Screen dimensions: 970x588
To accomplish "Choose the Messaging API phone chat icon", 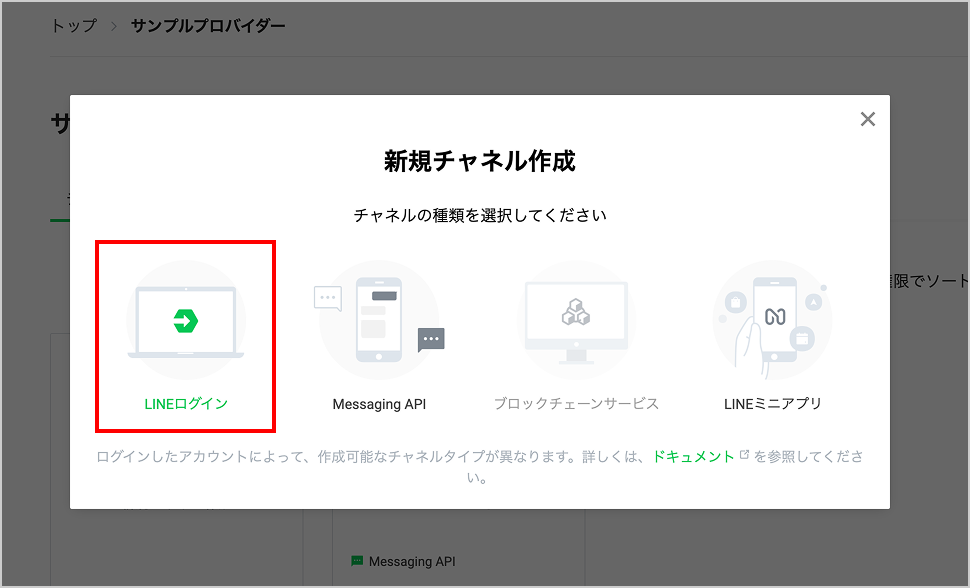I will [379, 320].
